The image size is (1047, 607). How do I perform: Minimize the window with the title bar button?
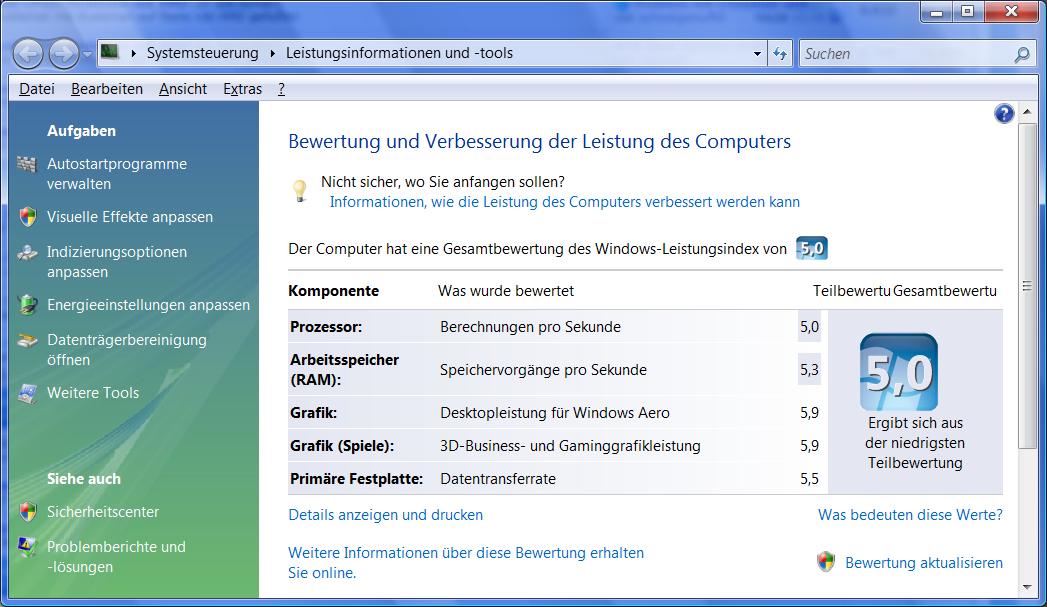tap(937, 11)
